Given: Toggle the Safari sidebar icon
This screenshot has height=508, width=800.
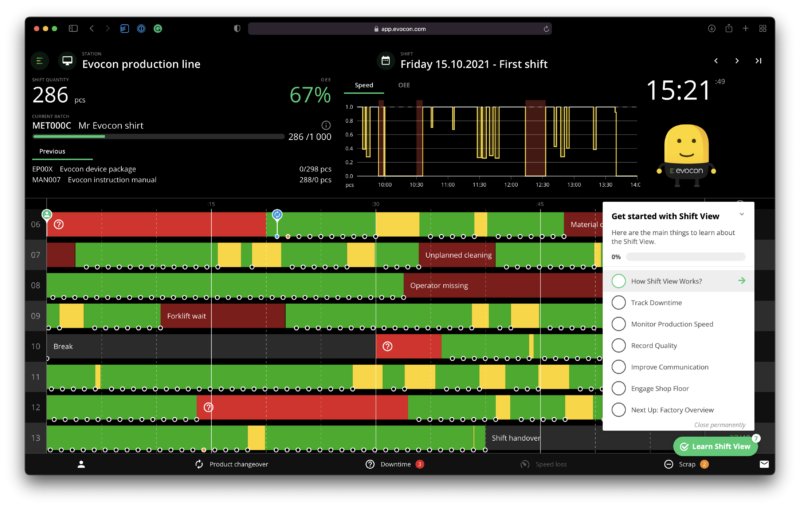Looking at the screenshot, I should click(x=73, y=29).
